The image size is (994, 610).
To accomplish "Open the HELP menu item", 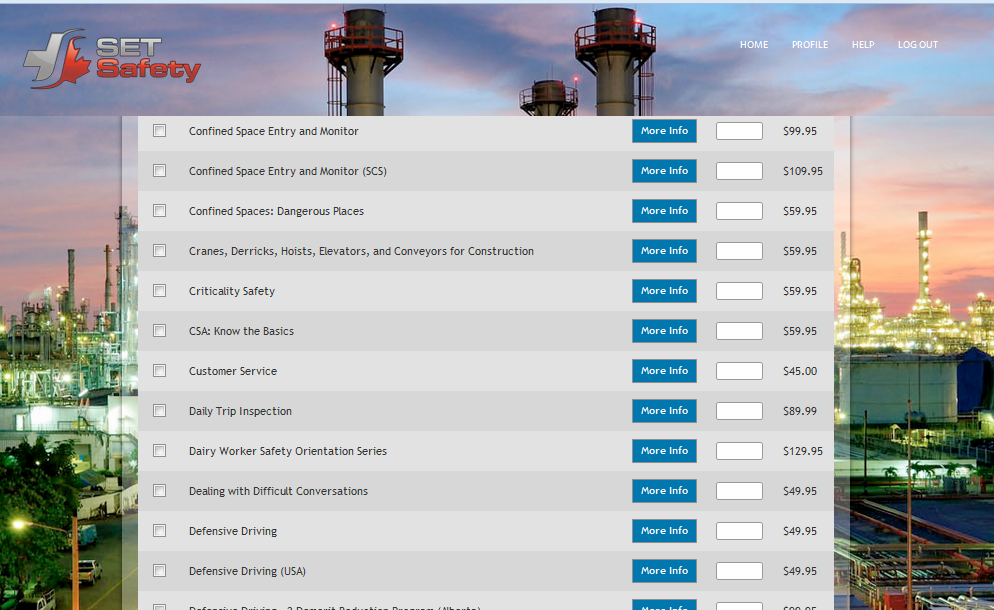I will (863, 44).
